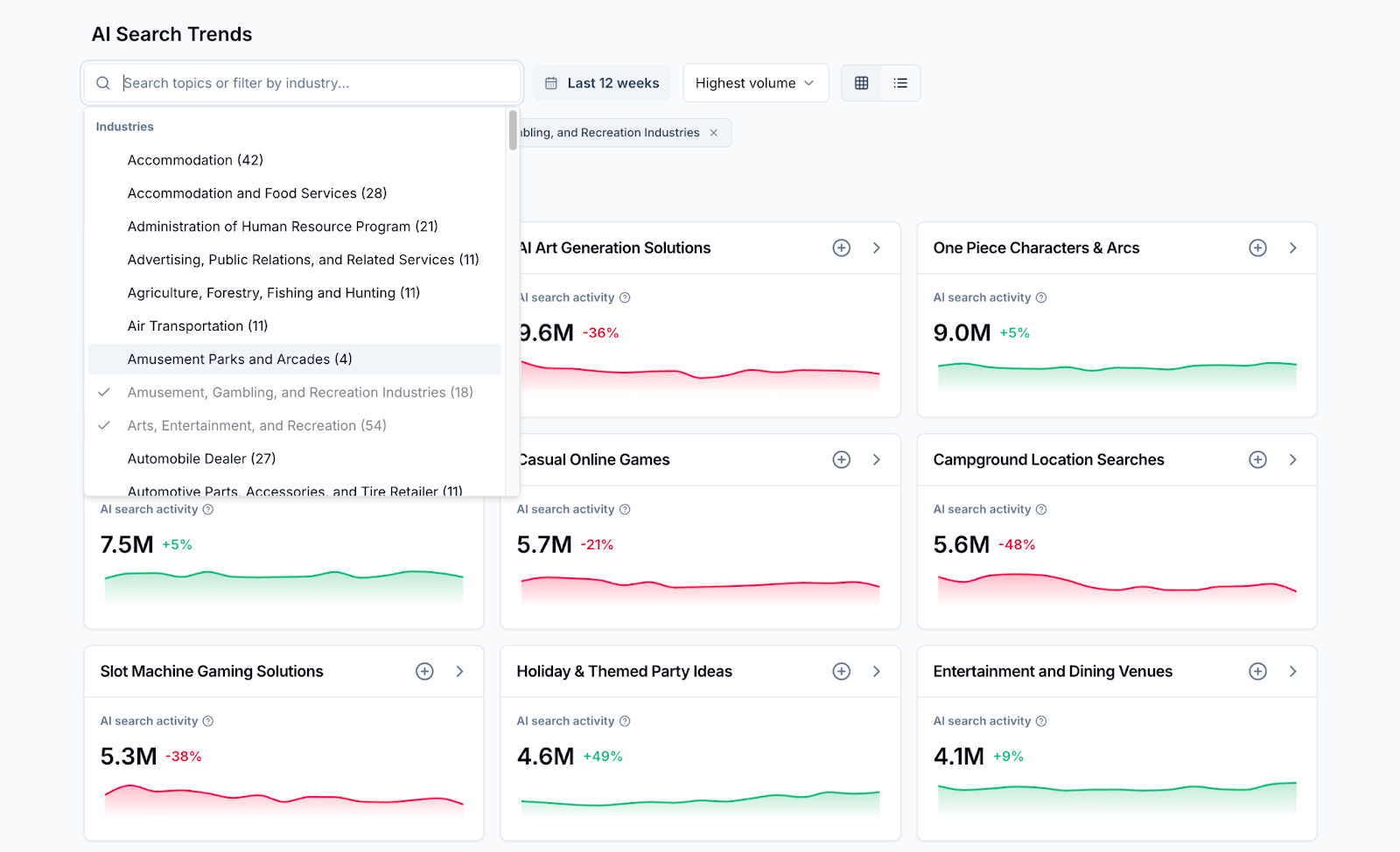Click the info icon on Casual Online Games

(625, 508)
